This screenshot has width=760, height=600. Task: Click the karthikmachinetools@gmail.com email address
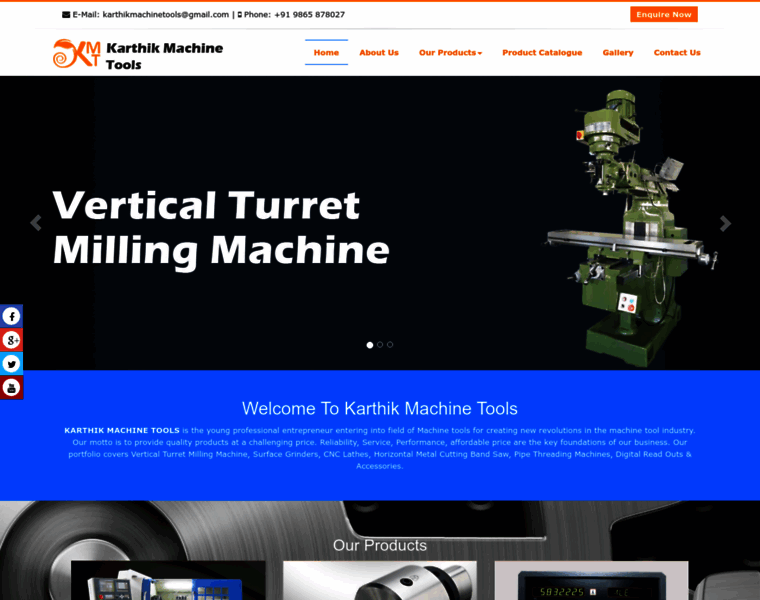[x=166, y=15]
